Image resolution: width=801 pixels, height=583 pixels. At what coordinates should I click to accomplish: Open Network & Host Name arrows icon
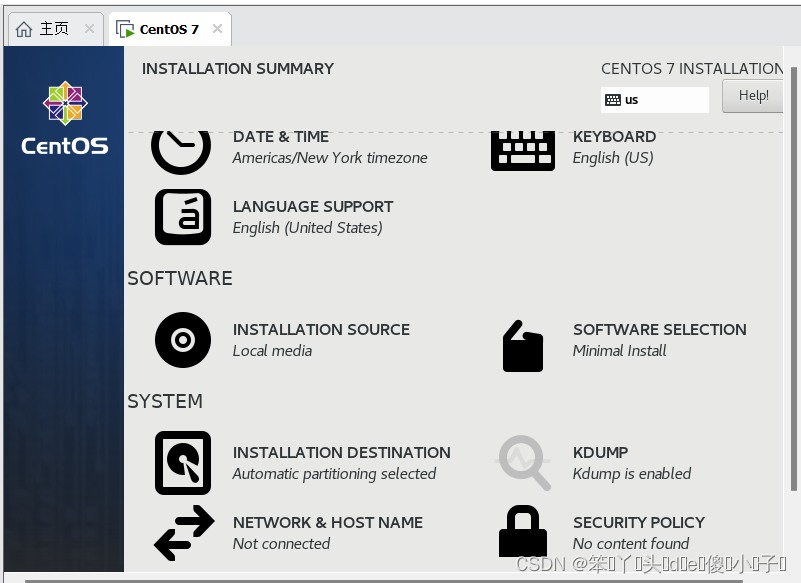pos(184,532)
